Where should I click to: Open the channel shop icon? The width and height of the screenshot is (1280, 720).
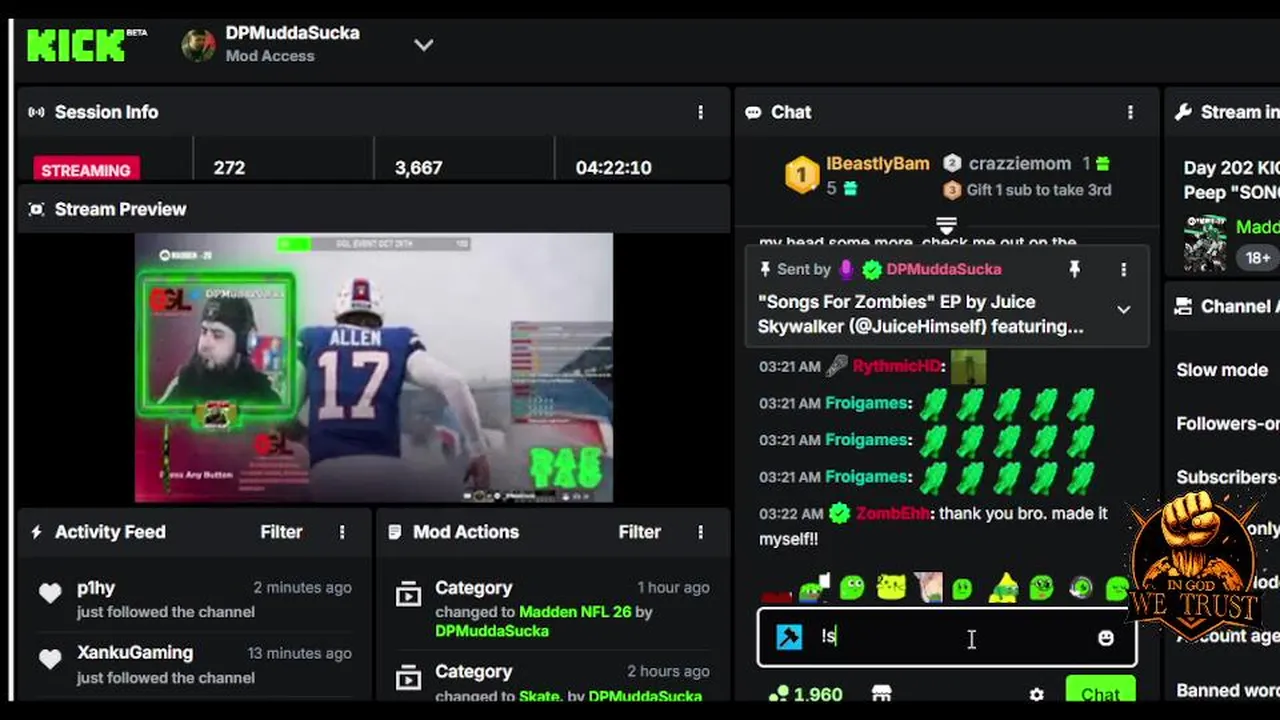coord(881,694)
